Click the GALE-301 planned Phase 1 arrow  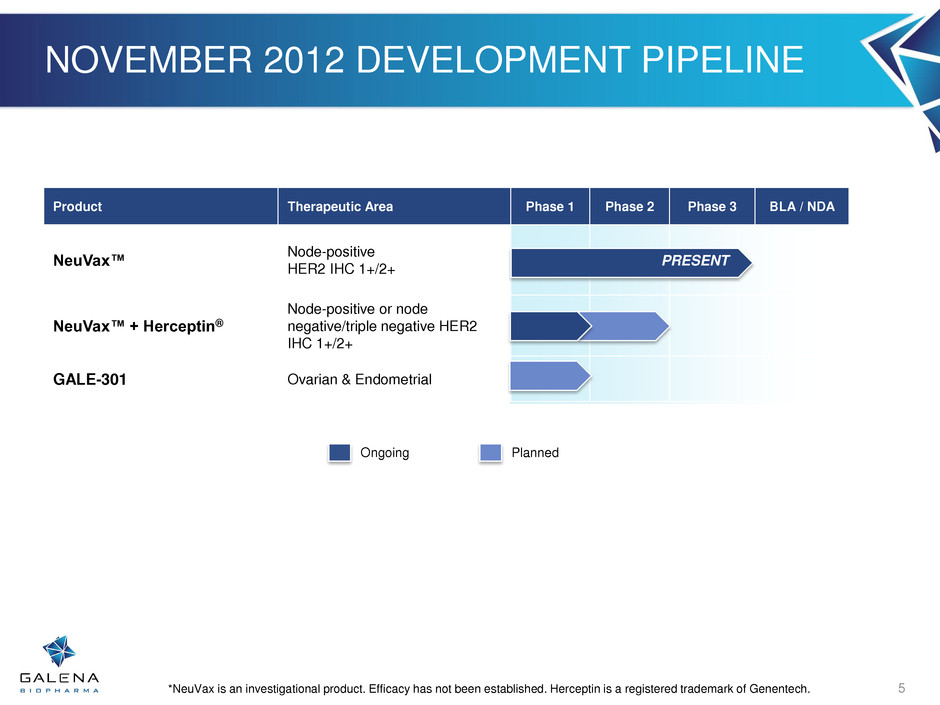550,376
